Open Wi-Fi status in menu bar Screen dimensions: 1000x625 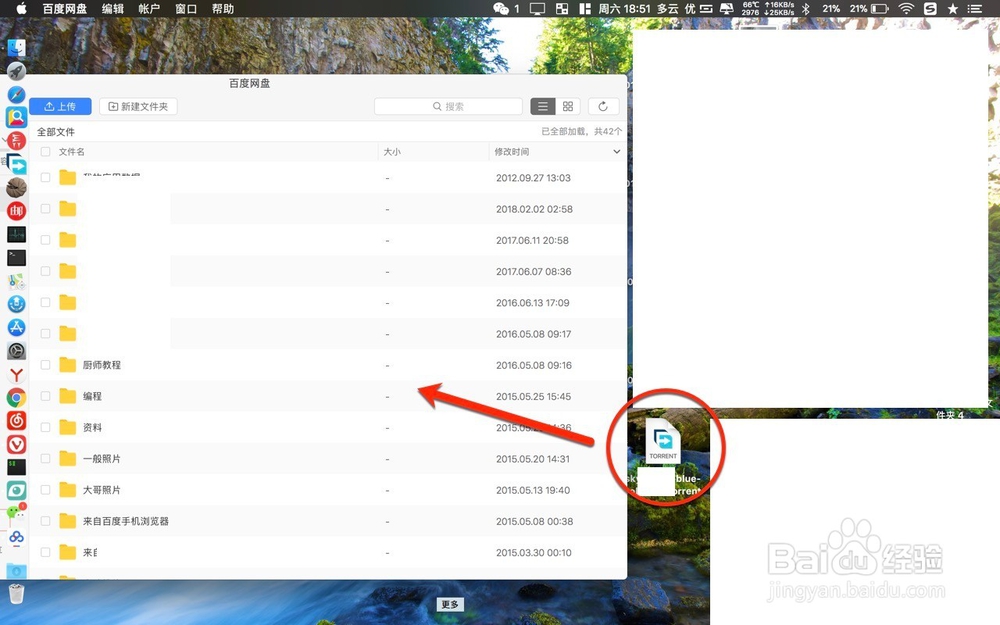pos(906,8)
